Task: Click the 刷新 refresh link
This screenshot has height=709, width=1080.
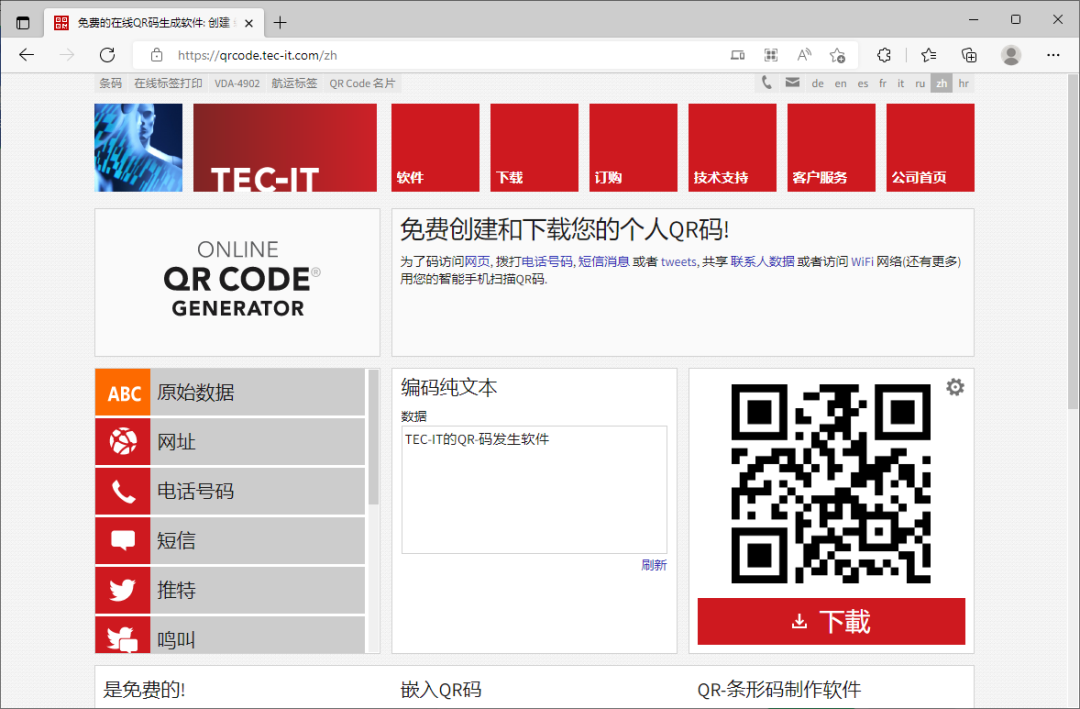Action: (x=654, y=565)
